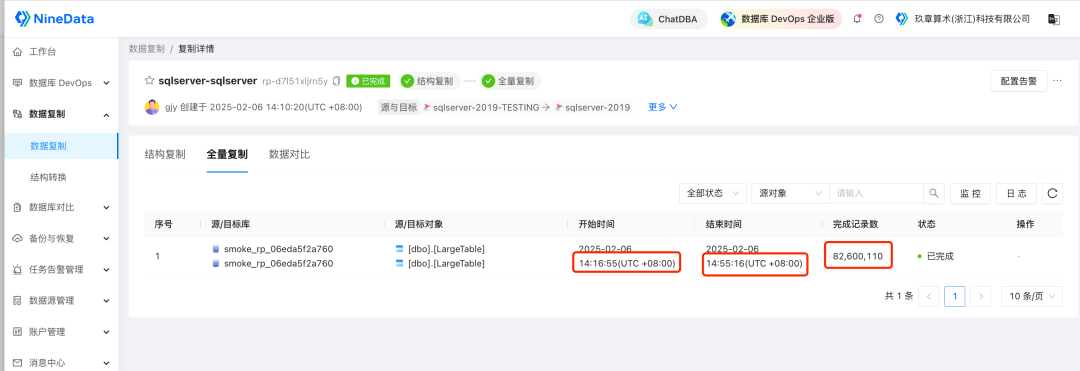
Task: Open the help question mark icon
Action: [879, 19]
